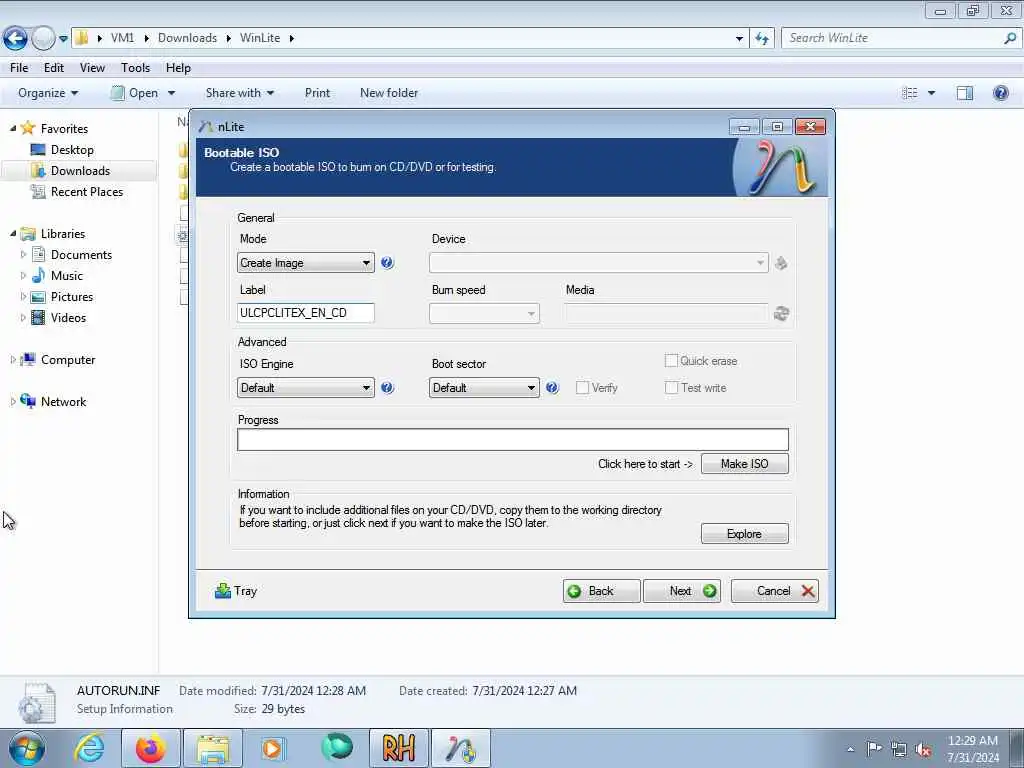Click Explorer back navigation arrow
The image size is (1024, 768).
15,39
